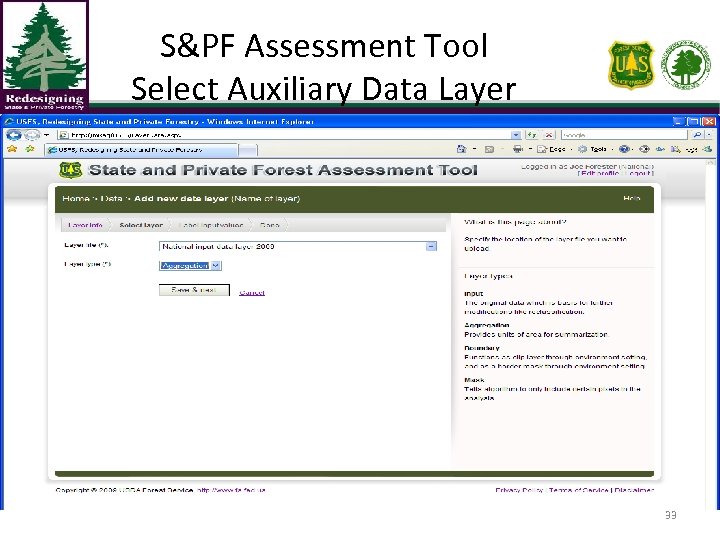Click inside the browser address bar
The width and height of the screenshot is (720, 540).
(x=285, y=135)
